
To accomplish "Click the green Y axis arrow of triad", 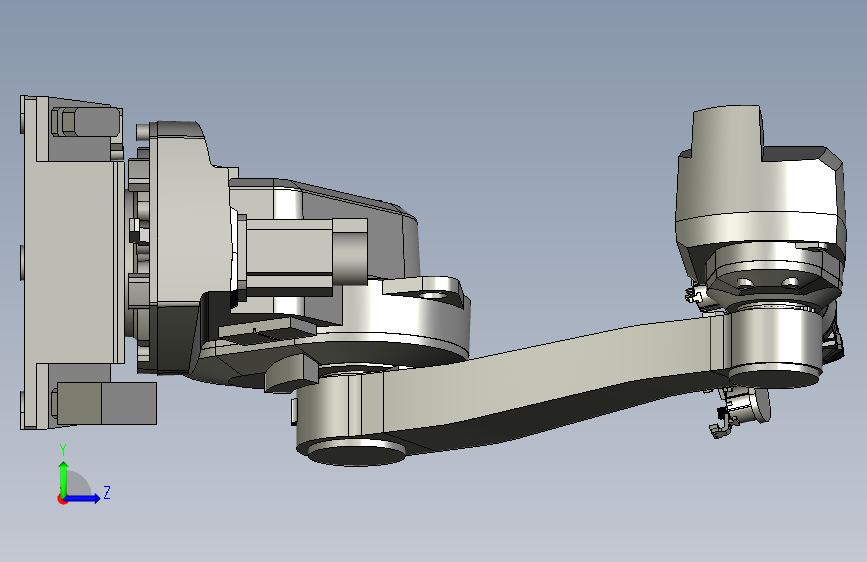I will [x=64, y=478].
